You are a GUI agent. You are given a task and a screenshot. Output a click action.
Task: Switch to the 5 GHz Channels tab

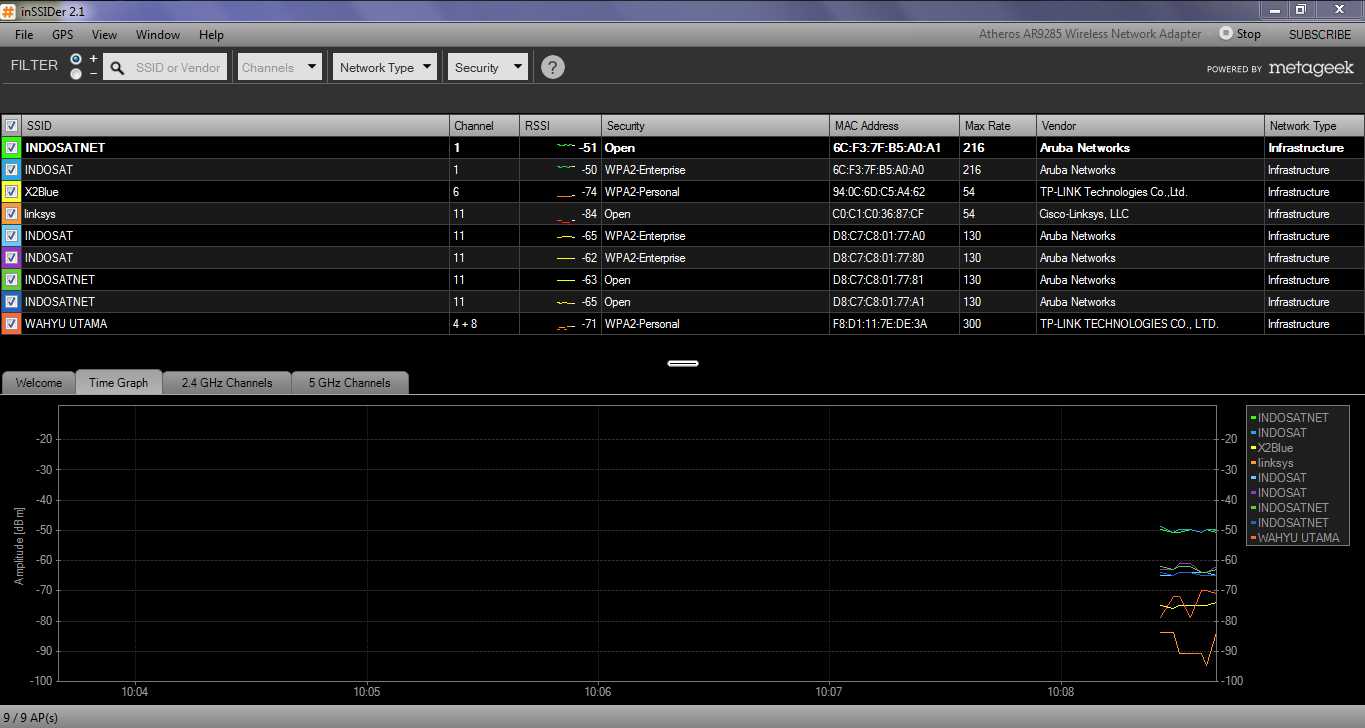pos(349,383)
